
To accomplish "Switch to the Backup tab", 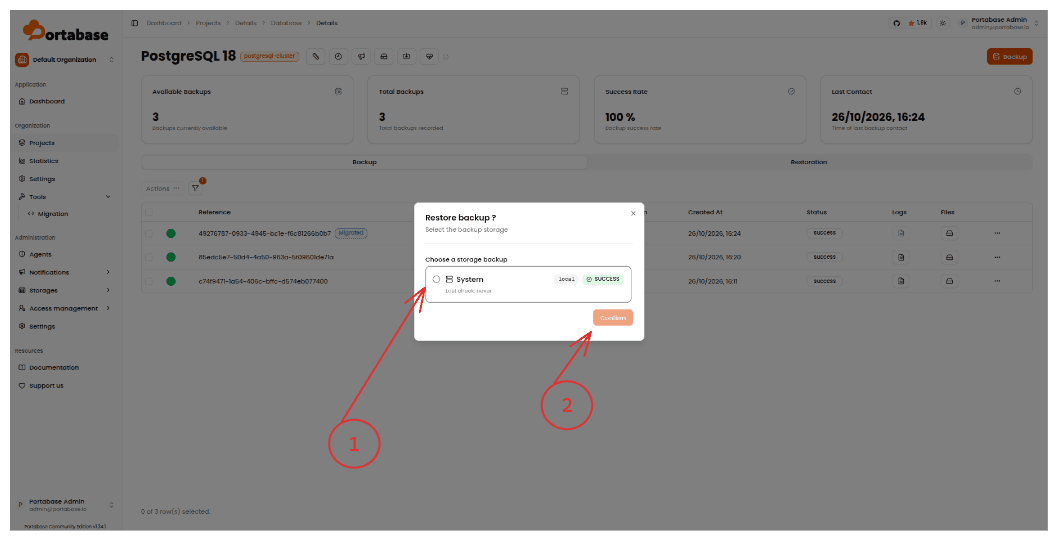I will click(x=364, y=162).
